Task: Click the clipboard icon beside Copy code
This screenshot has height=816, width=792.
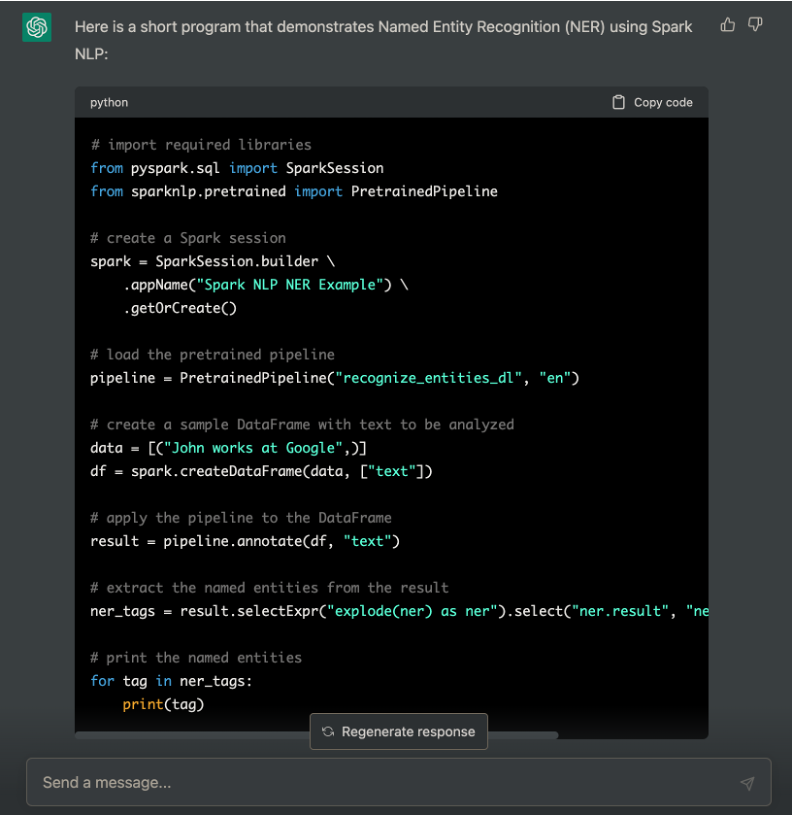Action: pyautogui.click(x=618, y=103)
